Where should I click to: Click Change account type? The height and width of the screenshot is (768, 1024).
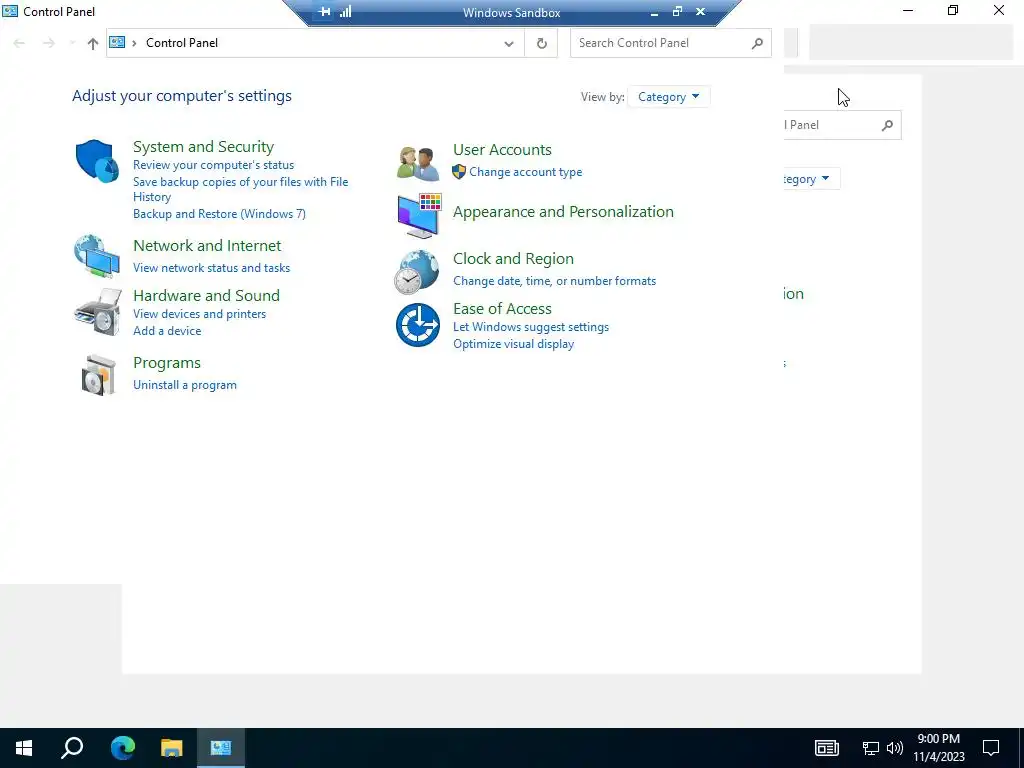point(526,172)
